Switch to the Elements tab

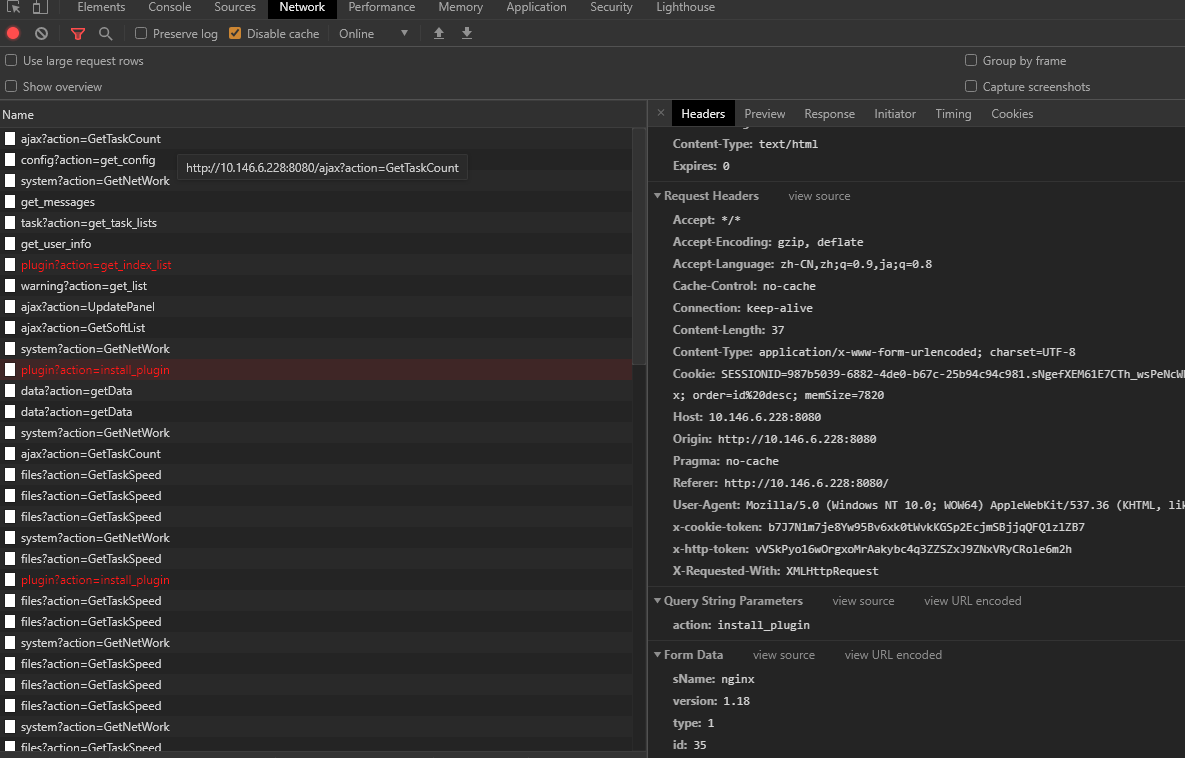click(x=101, y=7)
